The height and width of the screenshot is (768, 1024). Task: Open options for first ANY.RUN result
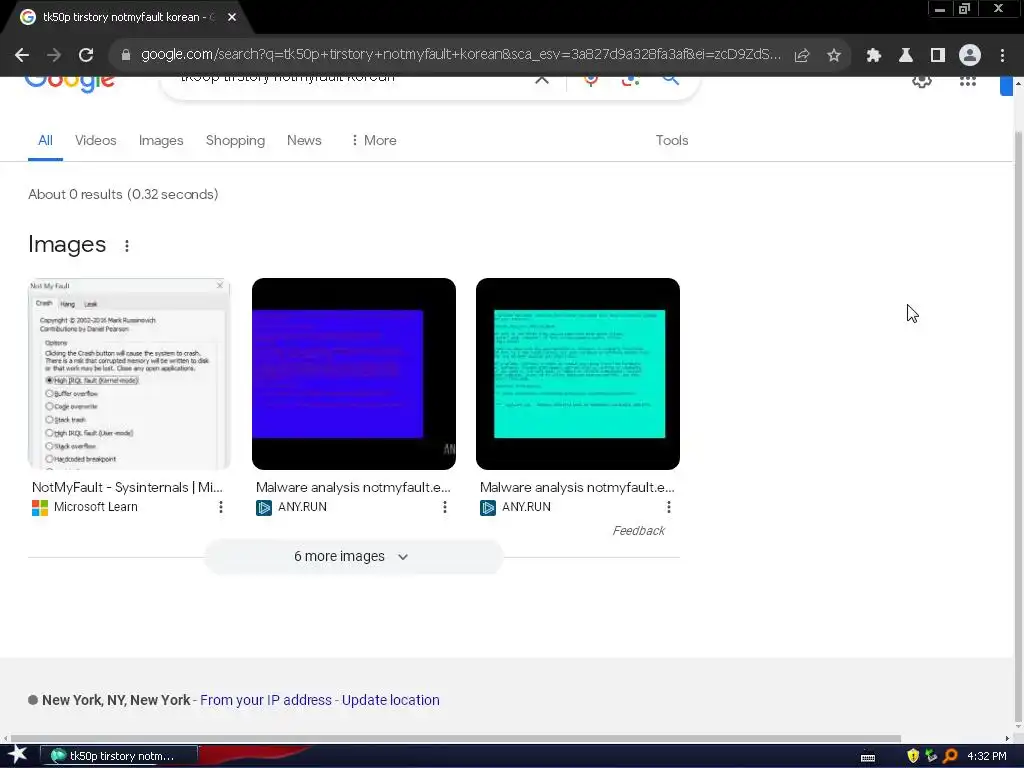click(445, 507)
